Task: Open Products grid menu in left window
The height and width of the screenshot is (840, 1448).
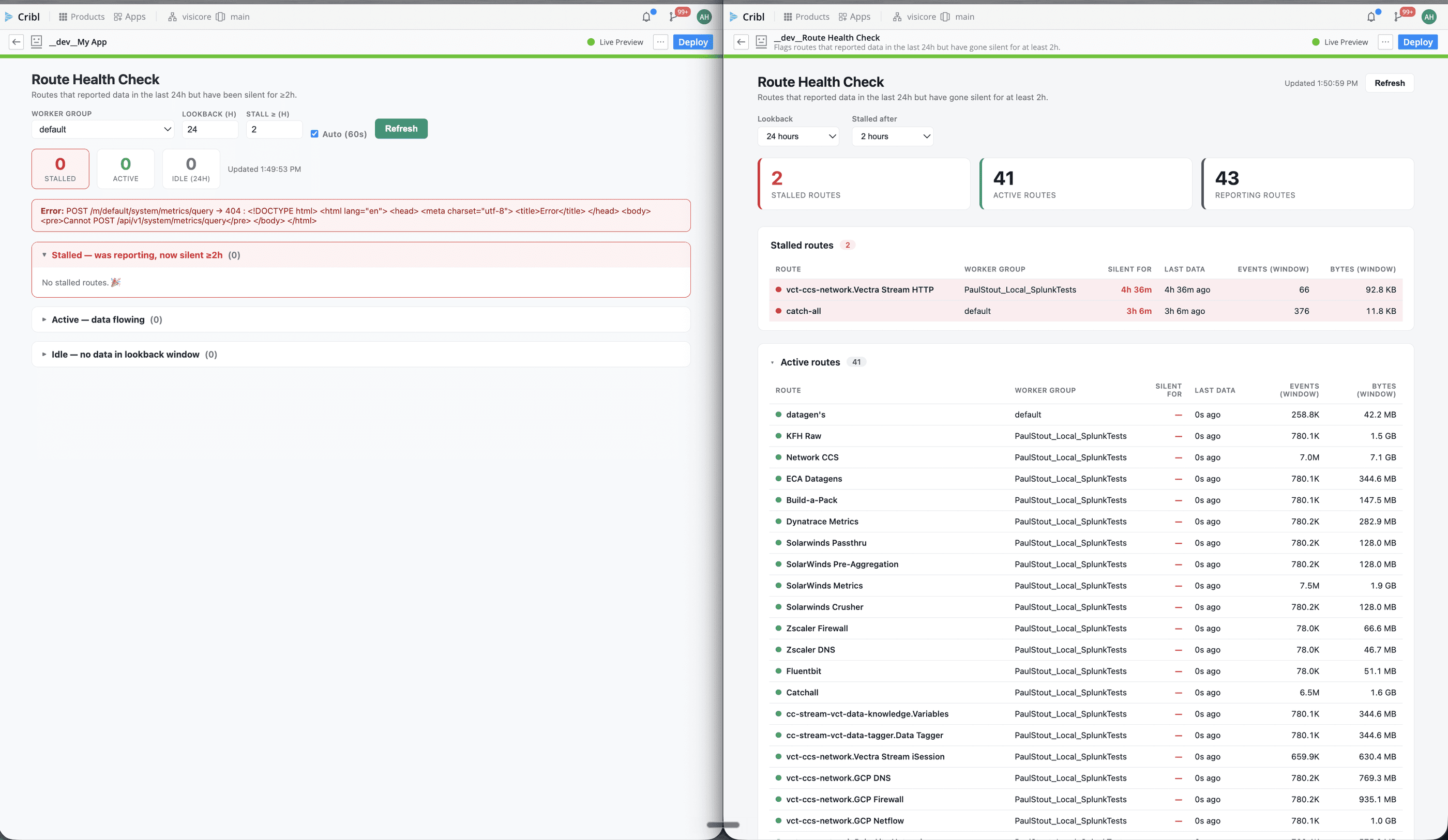Action: coord(82,17)
